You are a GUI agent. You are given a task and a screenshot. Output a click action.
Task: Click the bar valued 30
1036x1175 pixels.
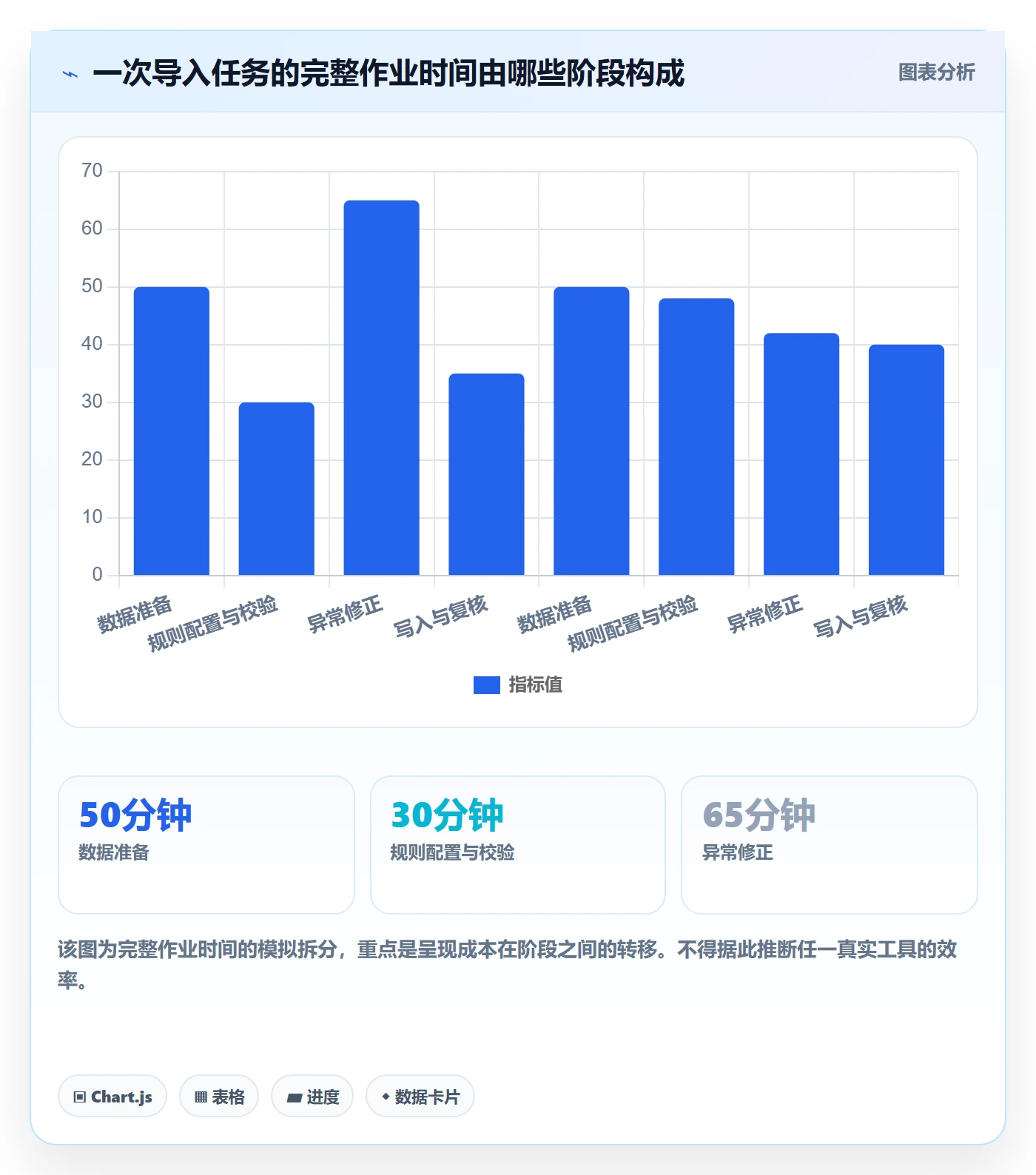[x=277, y=488]
